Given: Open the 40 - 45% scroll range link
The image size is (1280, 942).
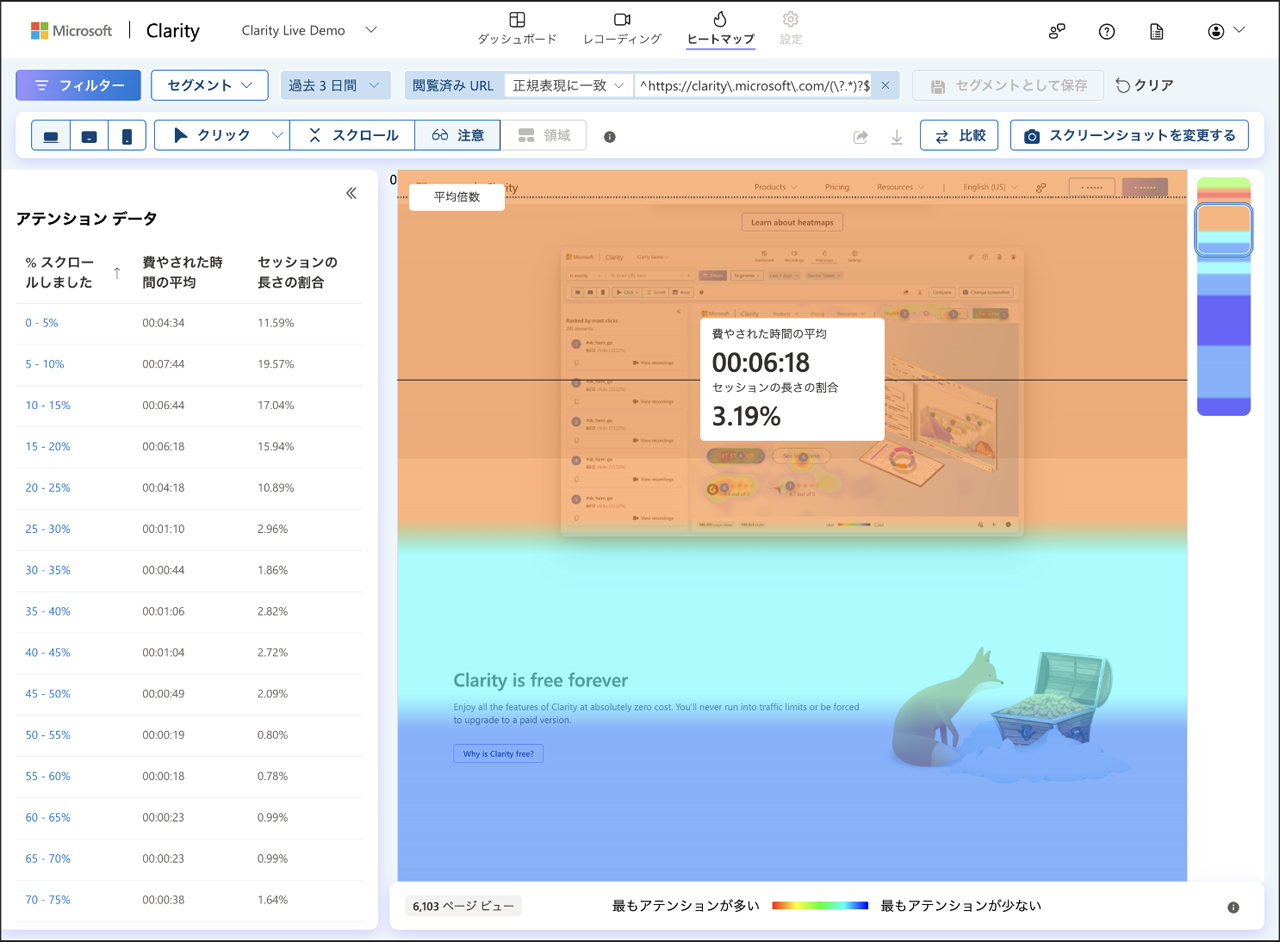Looking at the screenshot, I should pyautogui.click(x=48, y=652).
